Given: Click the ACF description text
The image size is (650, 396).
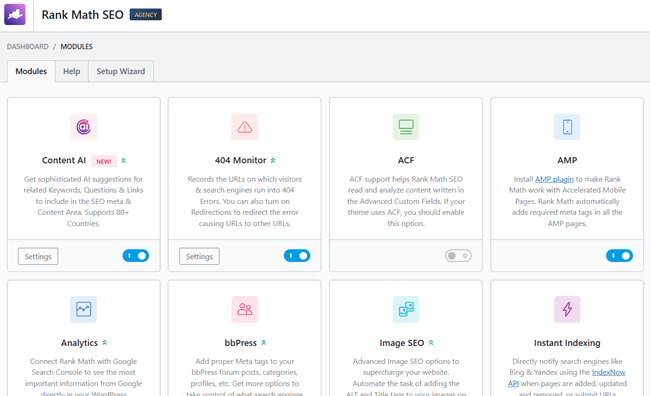Looking at the screenshot, I should point(406,201).
